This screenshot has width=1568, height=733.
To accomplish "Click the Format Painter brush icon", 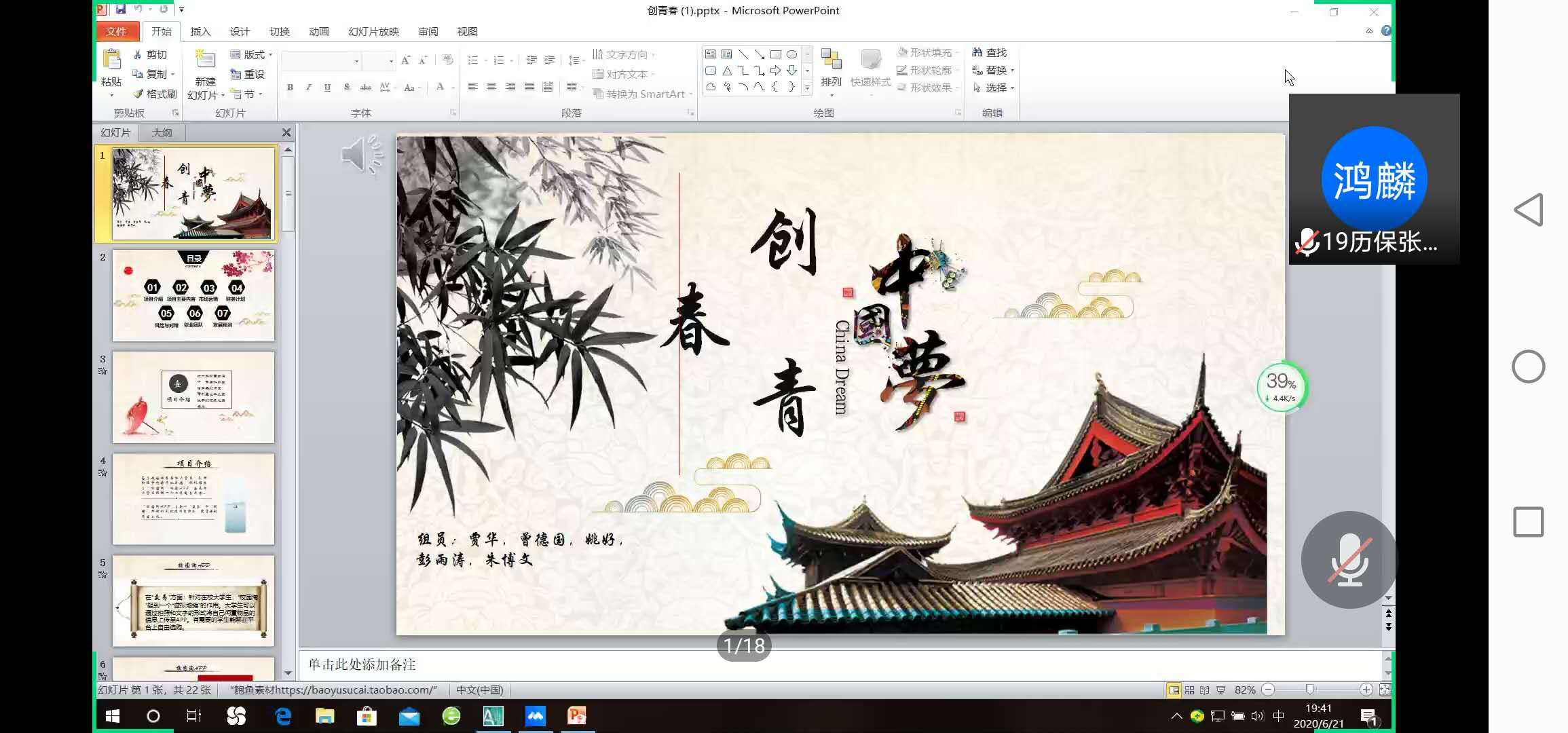I will point(138,94).
